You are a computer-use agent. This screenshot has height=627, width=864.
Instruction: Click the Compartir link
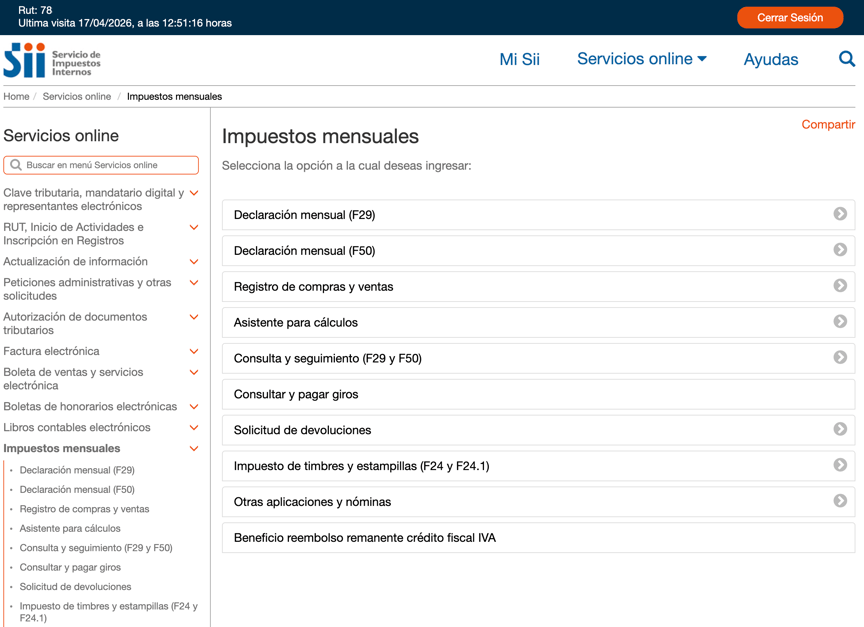[828, 125]
